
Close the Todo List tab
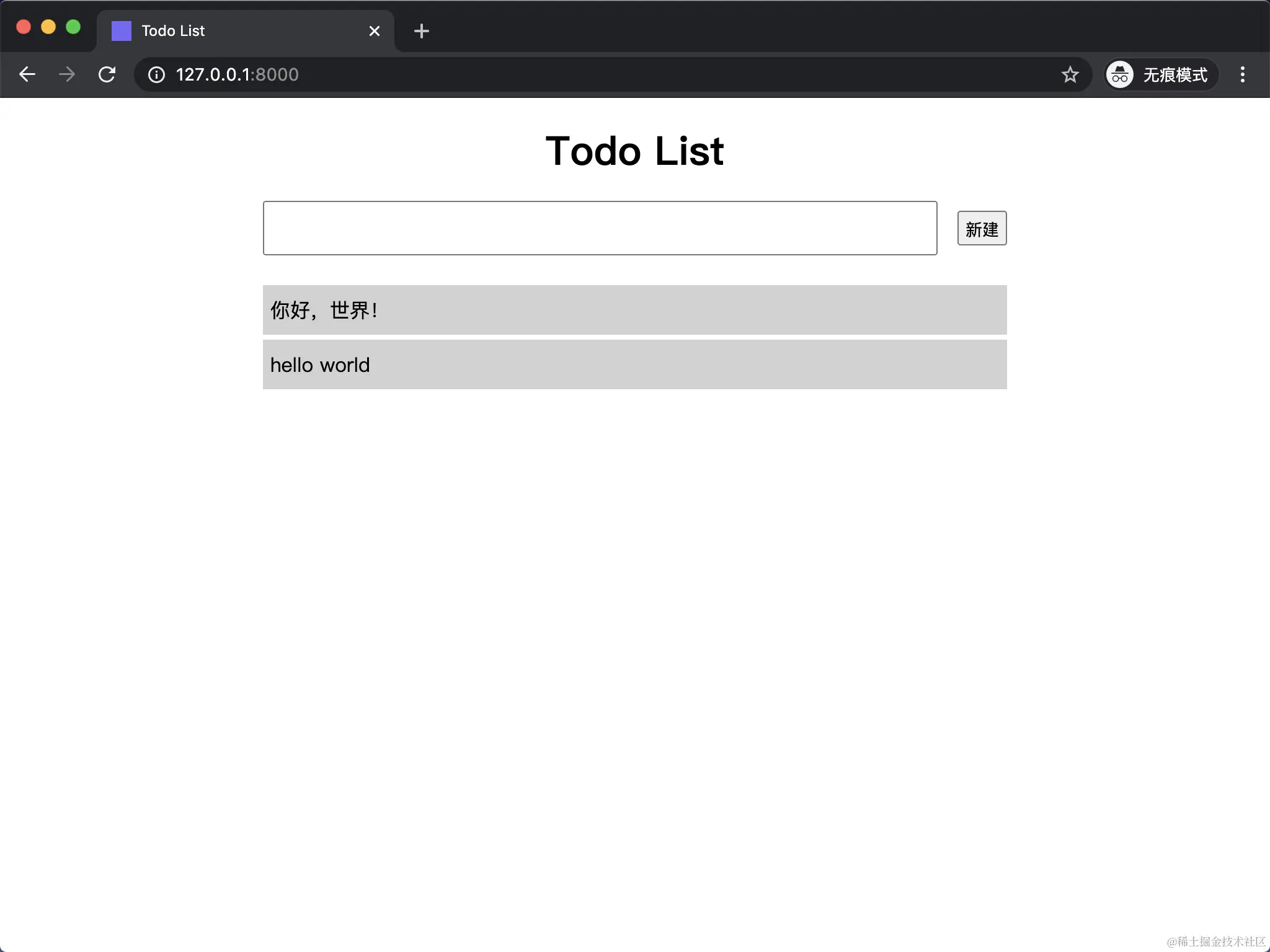pyautogui.click(x=375, y=30)
